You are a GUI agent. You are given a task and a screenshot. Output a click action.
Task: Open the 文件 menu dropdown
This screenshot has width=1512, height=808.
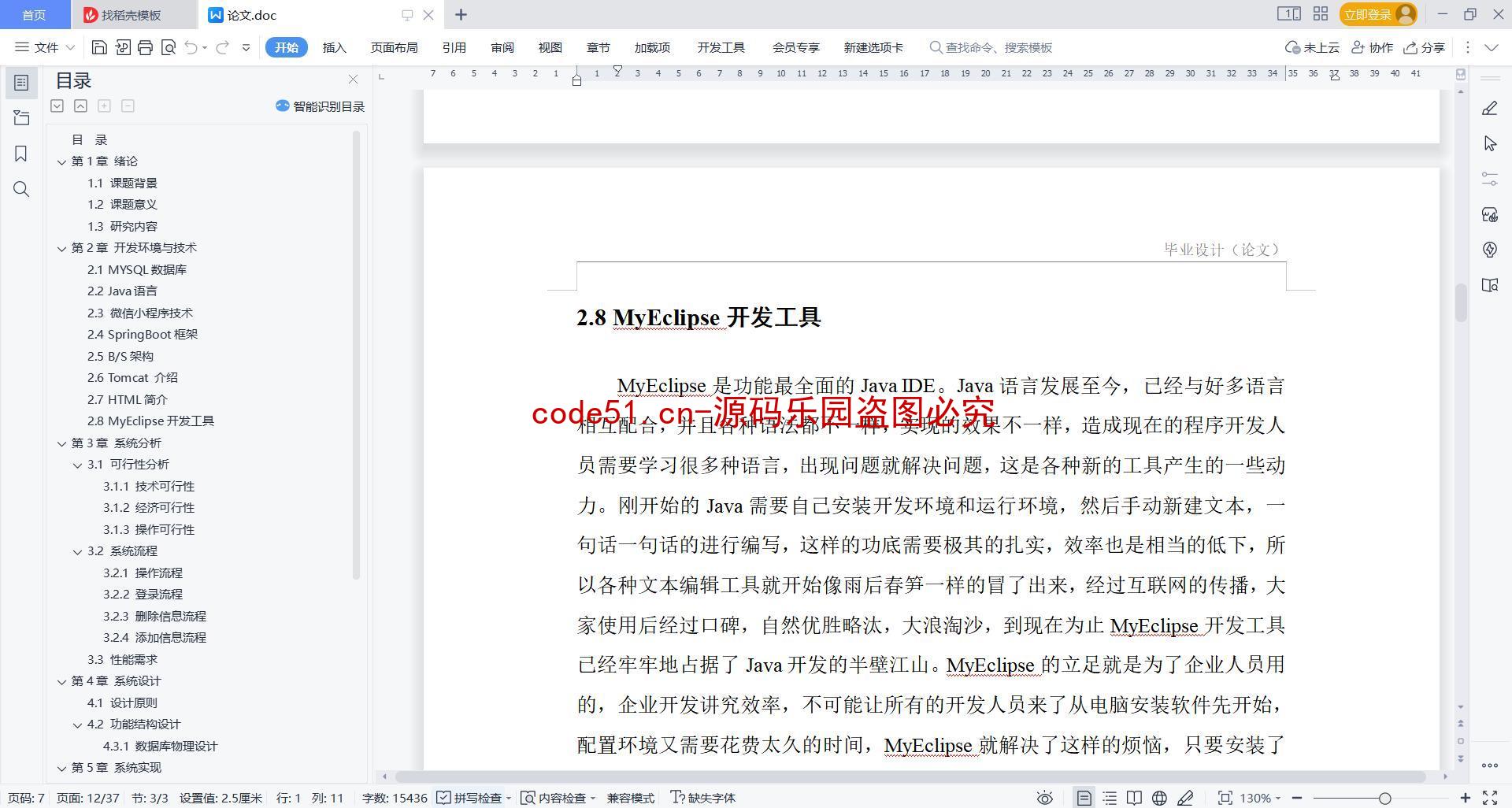click(45, 47)
